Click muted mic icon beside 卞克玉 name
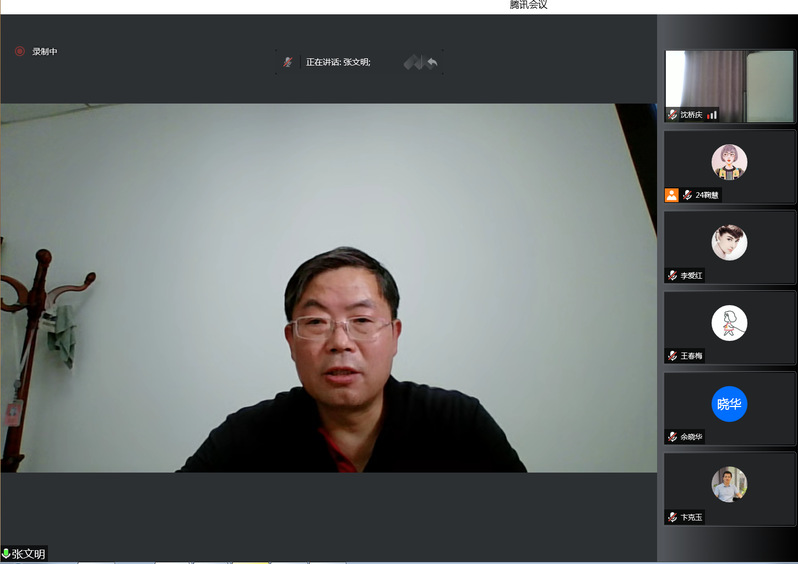This screenshot has height=564, width=798. coord(673,517)
